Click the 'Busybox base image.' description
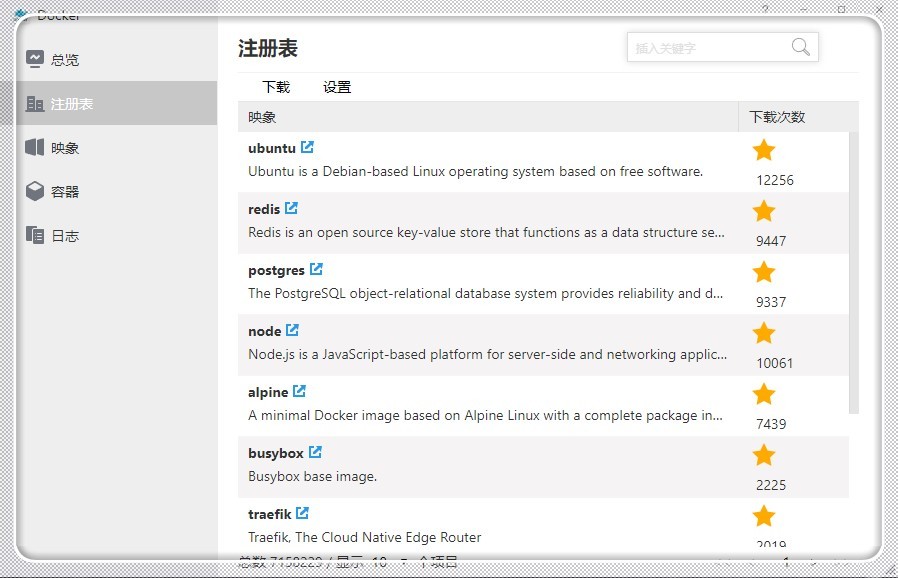The image size is (898, 578). 313,477
